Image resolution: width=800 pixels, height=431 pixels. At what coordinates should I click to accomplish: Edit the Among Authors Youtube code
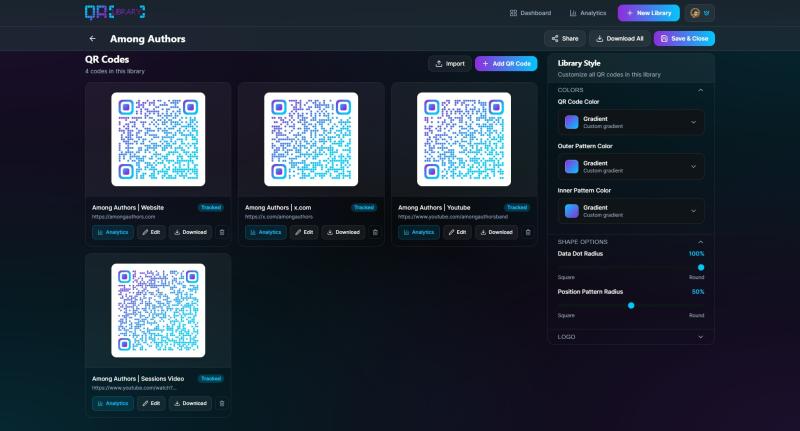(x=457, y=232)
